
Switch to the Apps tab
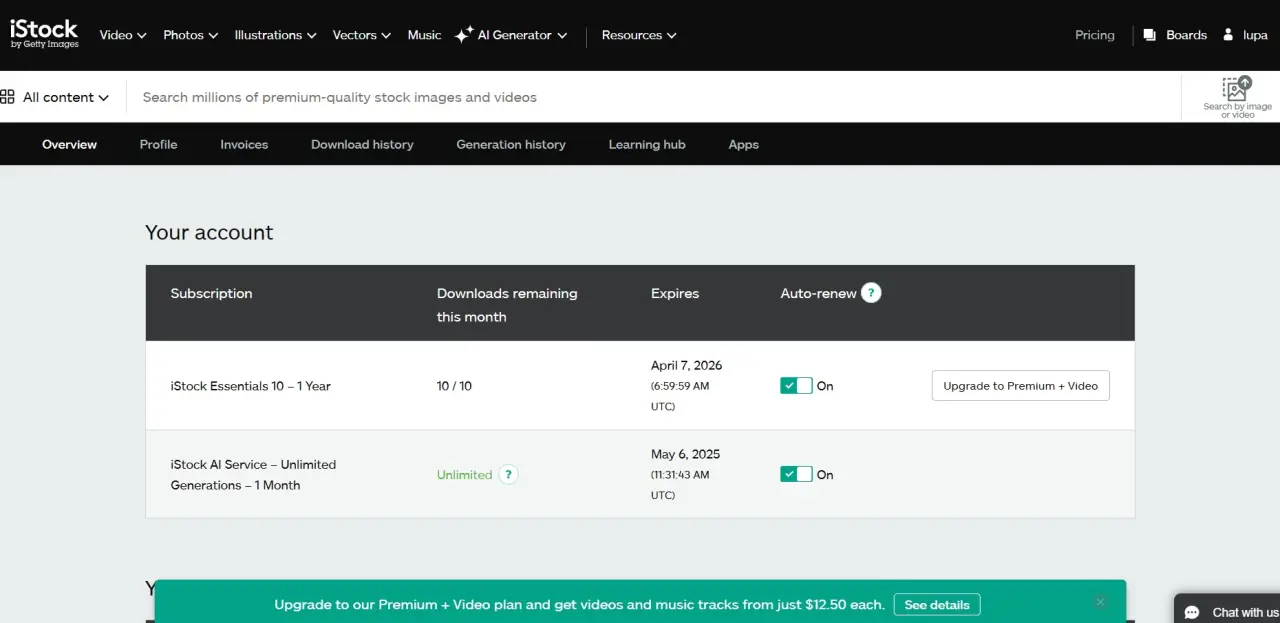(x=743, y=144)
